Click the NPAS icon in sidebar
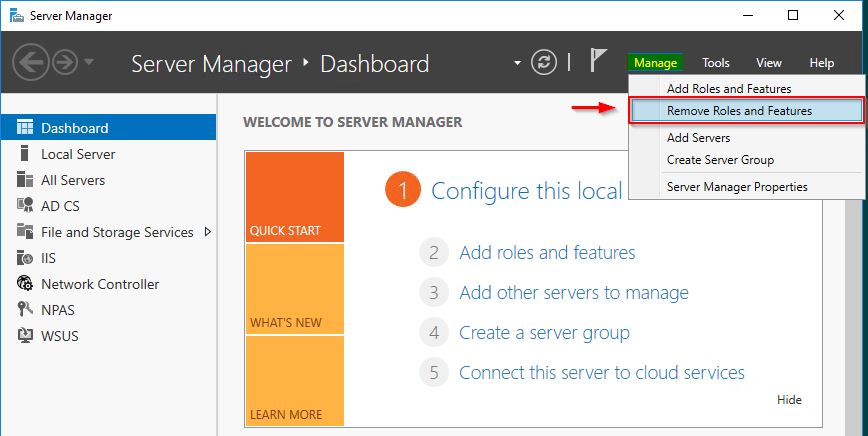Screen dimensions: 868x436 25,309
